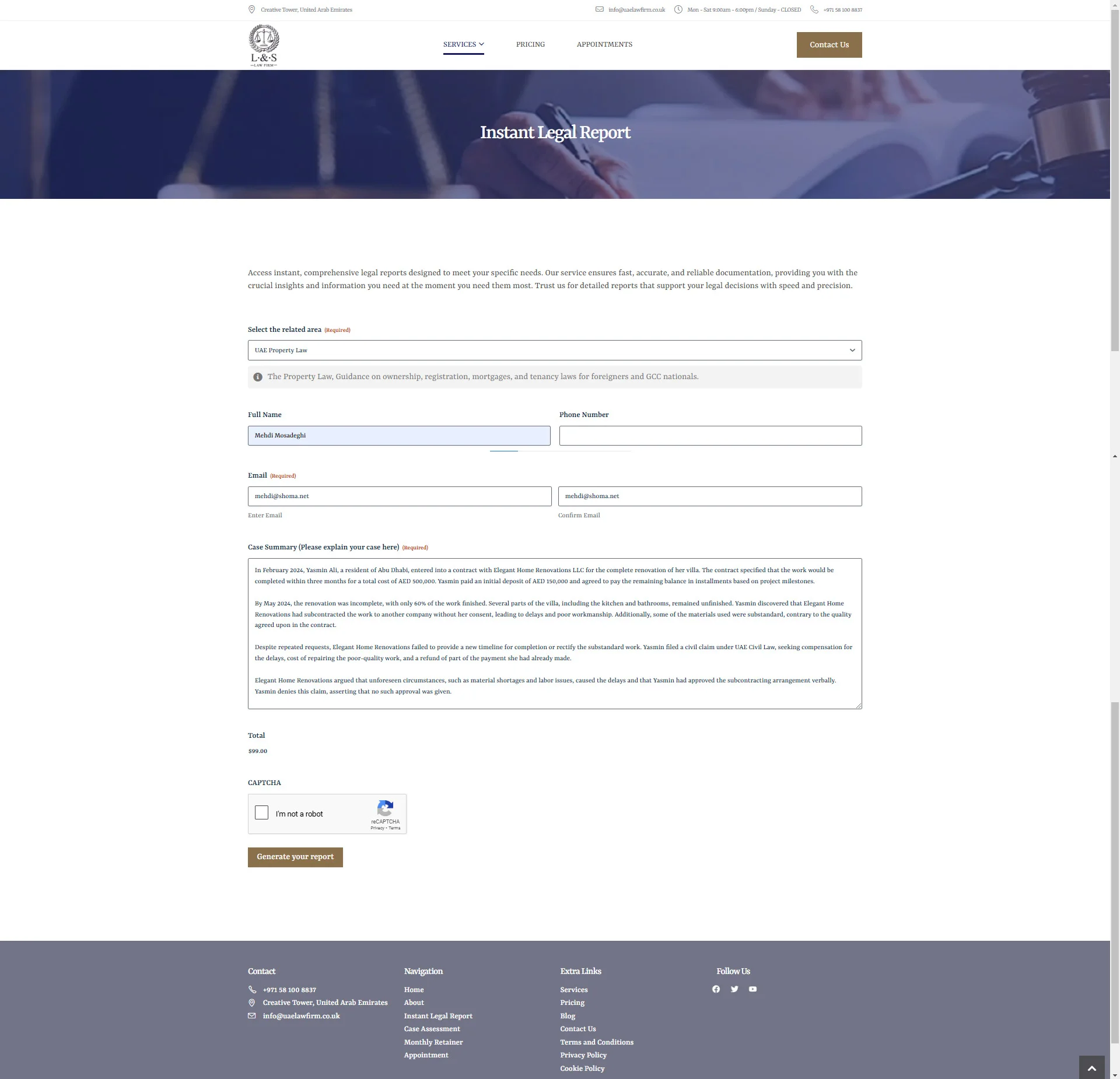The width and height of the screenshot is (1120, 1079).
Task: Open footer Contact Us link
Action: click(x=578, y=1029)
